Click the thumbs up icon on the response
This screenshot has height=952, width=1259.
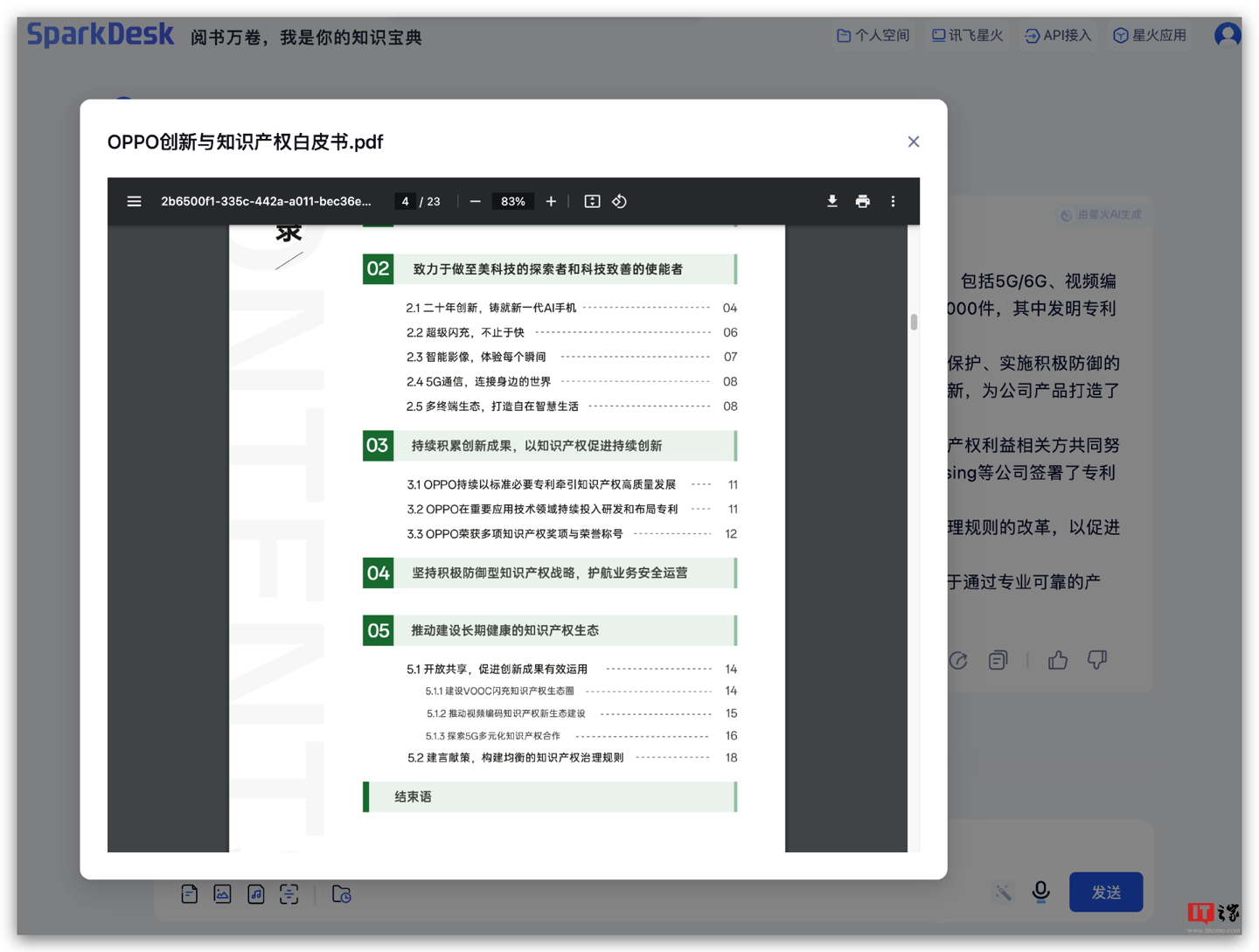click(x=1058, y=660)
